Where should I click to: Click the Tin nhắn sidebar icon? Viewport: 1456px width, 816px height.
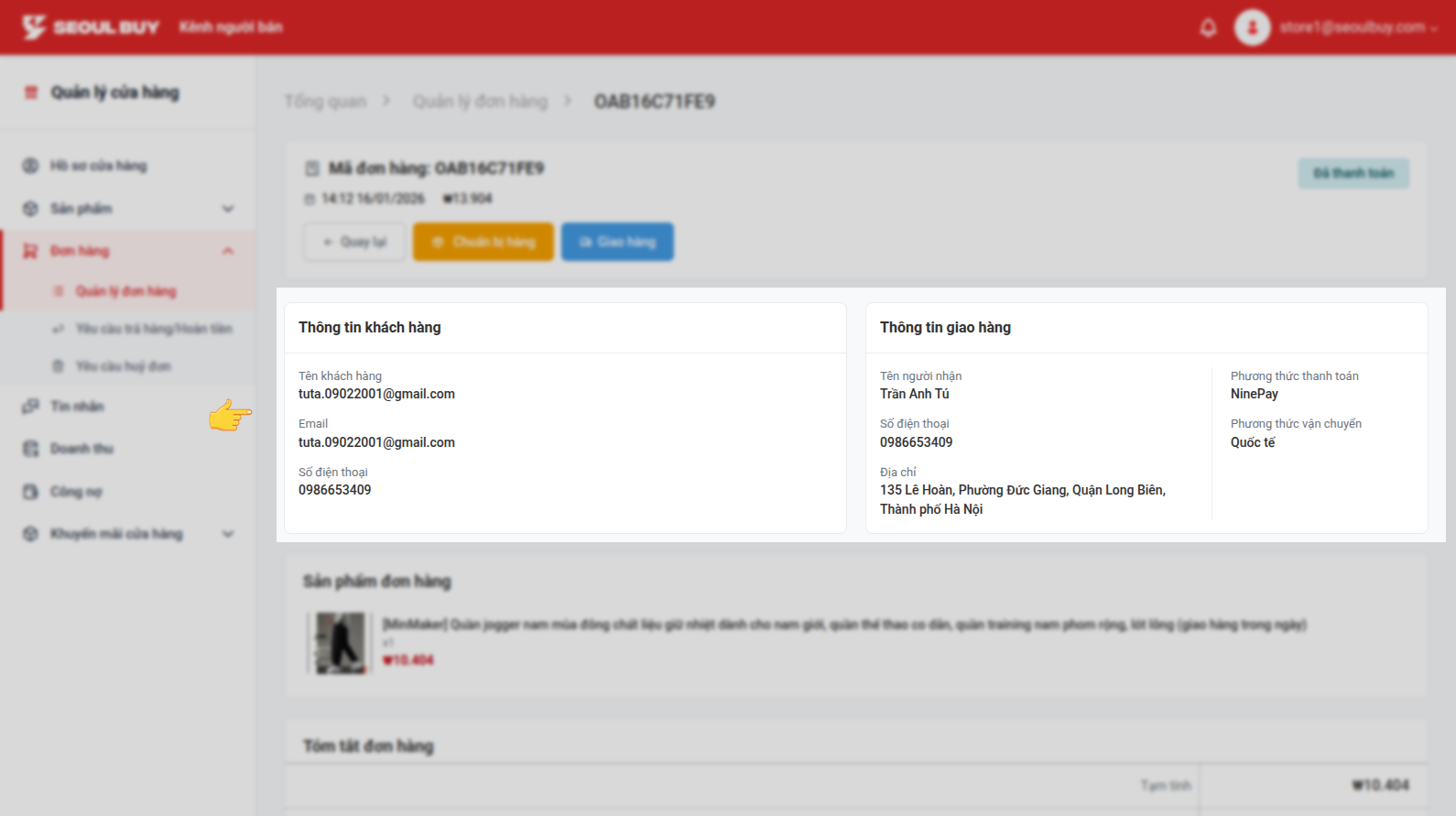pyautogui.click(x=30, y=407)
